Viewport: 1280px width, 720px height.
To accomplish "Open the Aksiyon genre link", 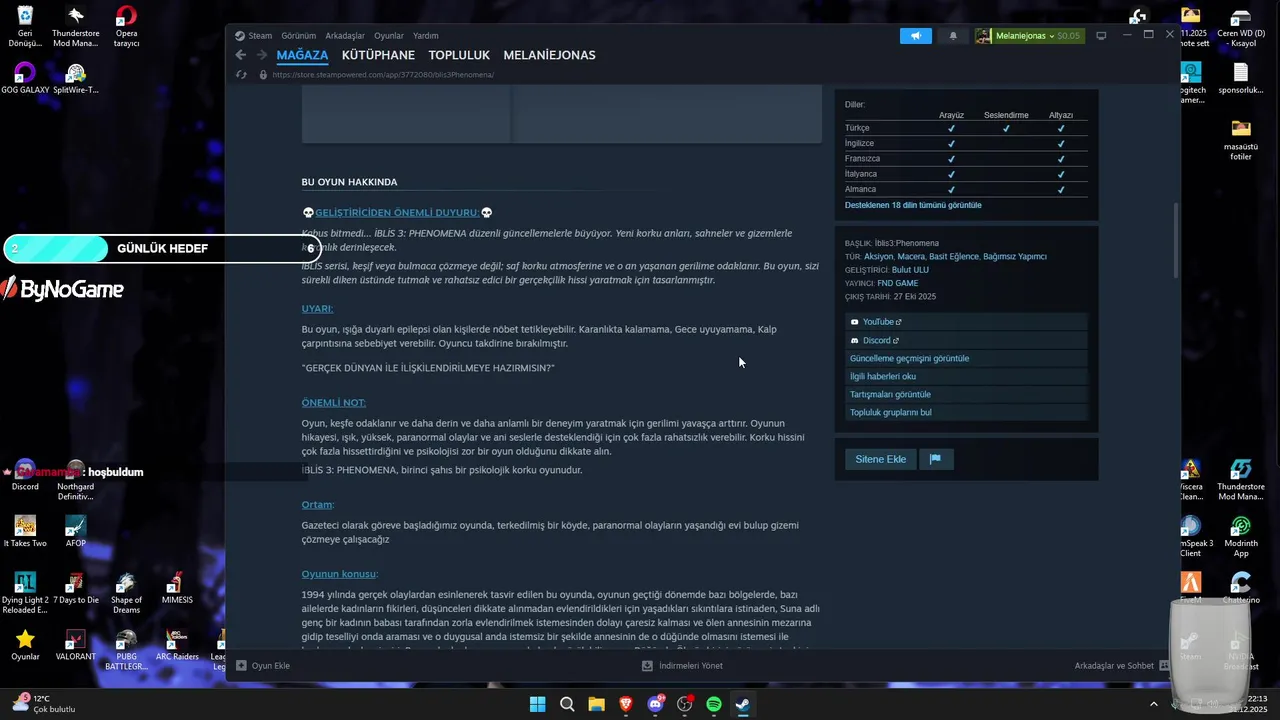I will click(x=878, y=257).
